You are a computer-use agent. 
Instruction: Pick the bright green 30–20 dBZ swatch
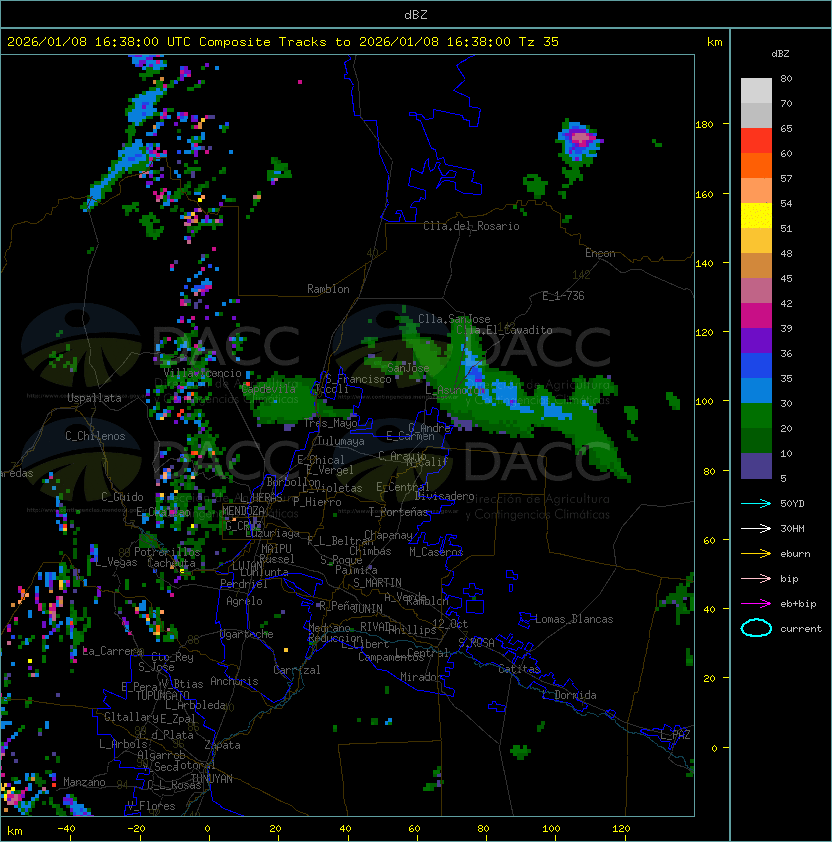point(756,416)
